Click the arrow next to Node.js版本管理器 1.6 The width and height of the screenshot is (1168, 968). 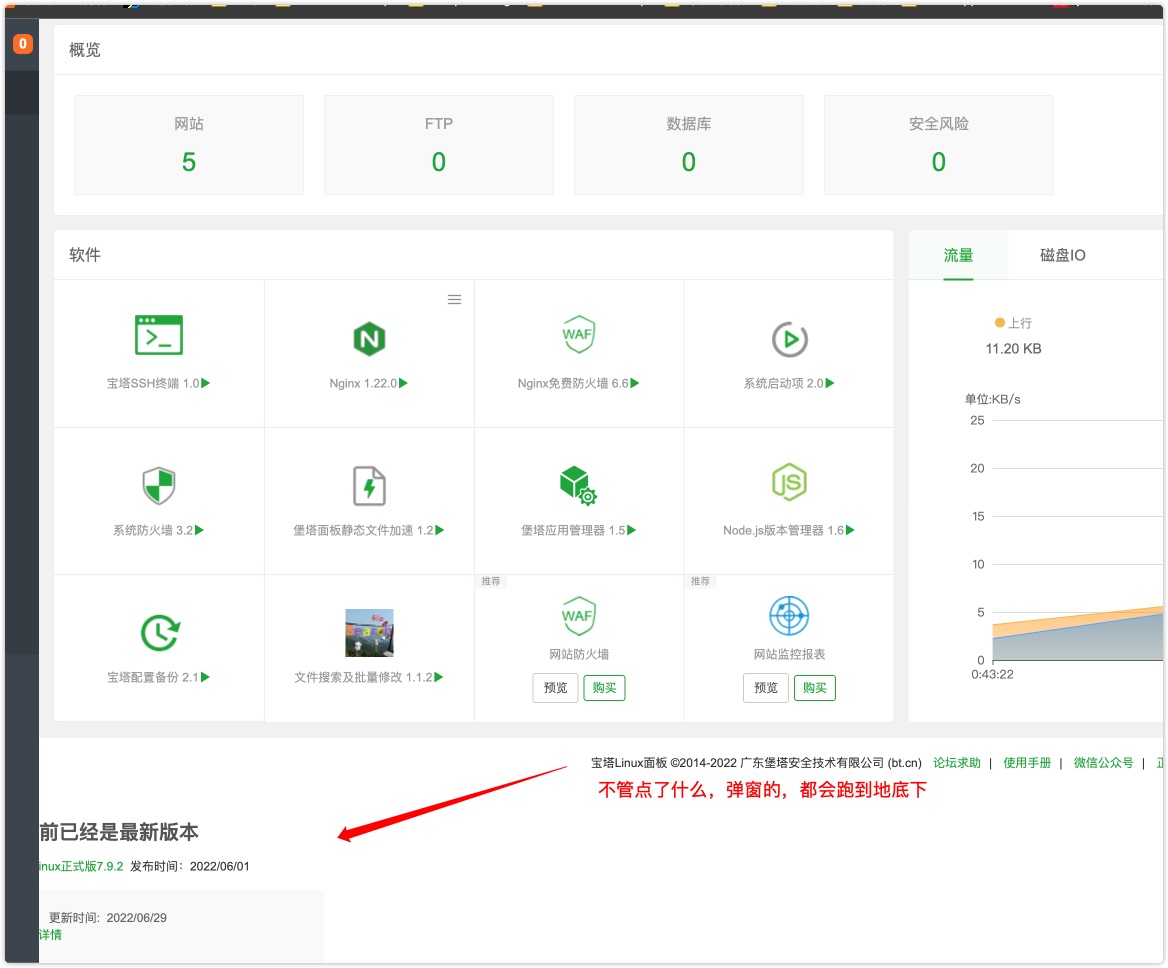point(850,530)
